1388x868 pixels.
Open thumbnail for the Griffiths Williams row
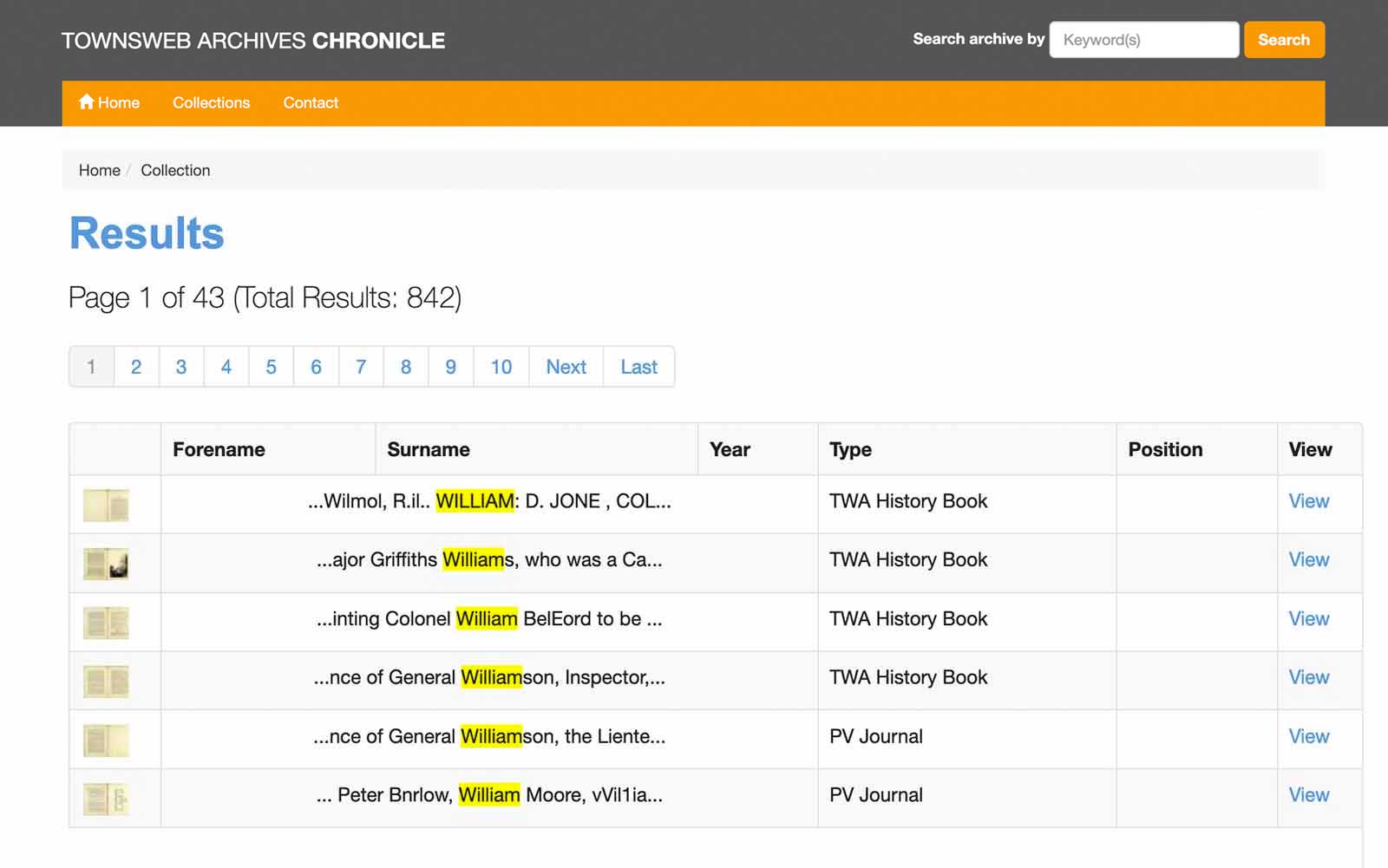click(106, 564)
